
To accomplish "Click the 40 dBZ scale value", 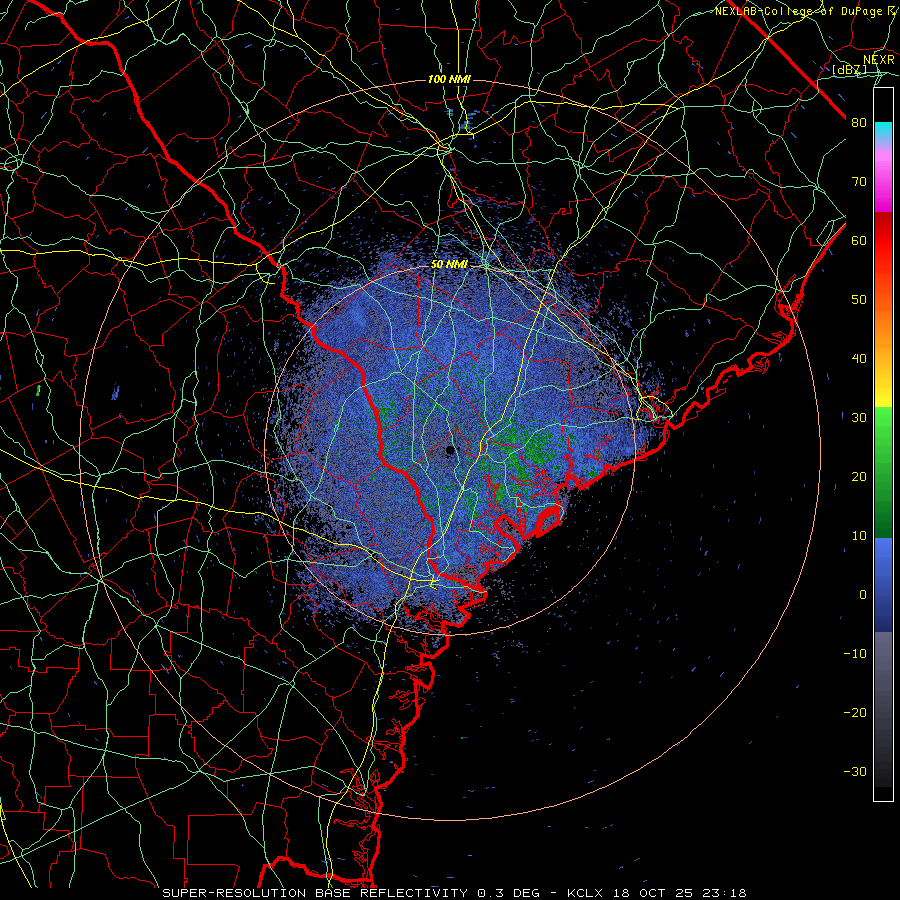I will tap(859, 359).
